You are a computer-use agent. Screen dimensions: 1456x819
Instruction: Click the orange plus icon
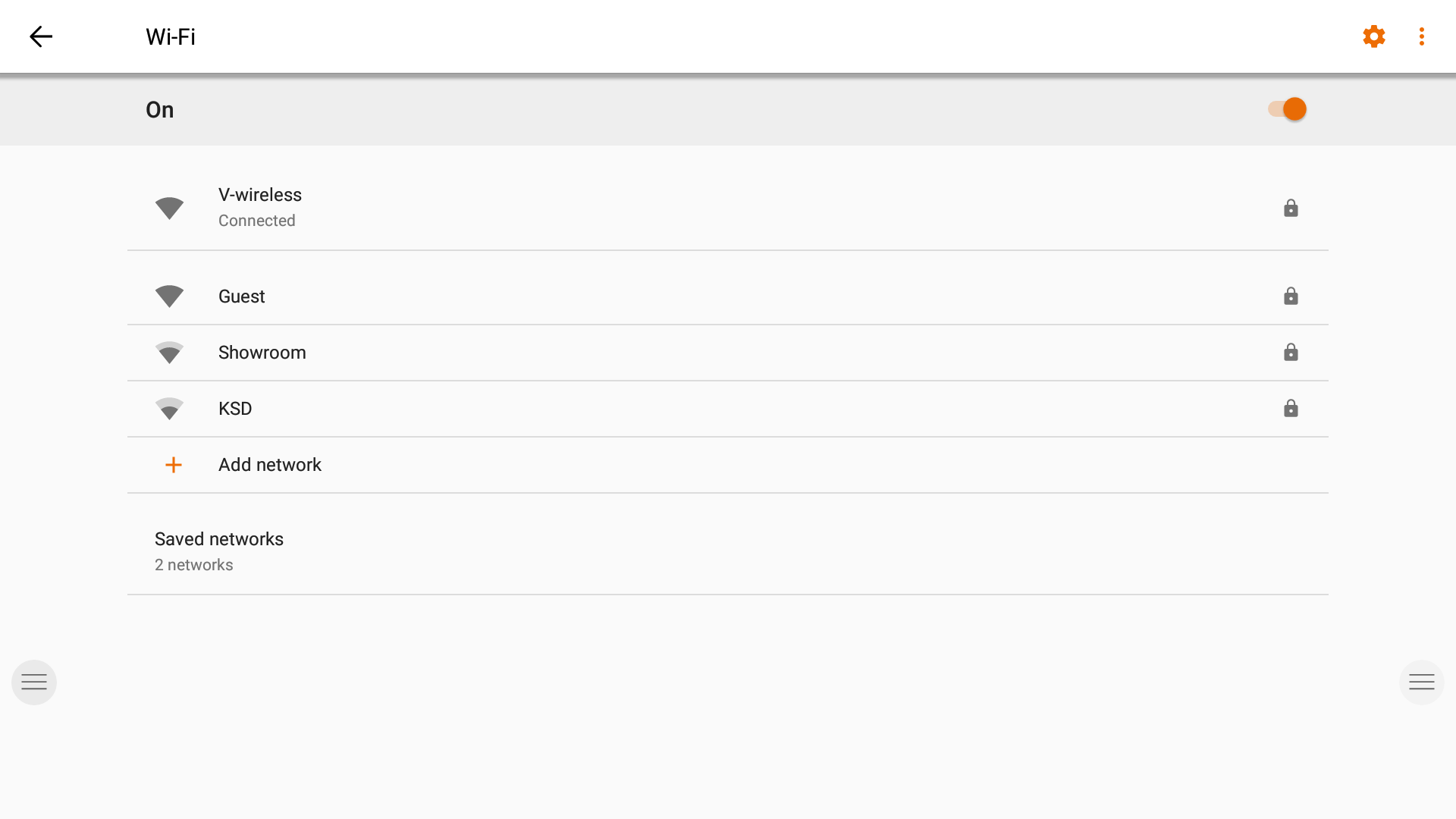174,465
